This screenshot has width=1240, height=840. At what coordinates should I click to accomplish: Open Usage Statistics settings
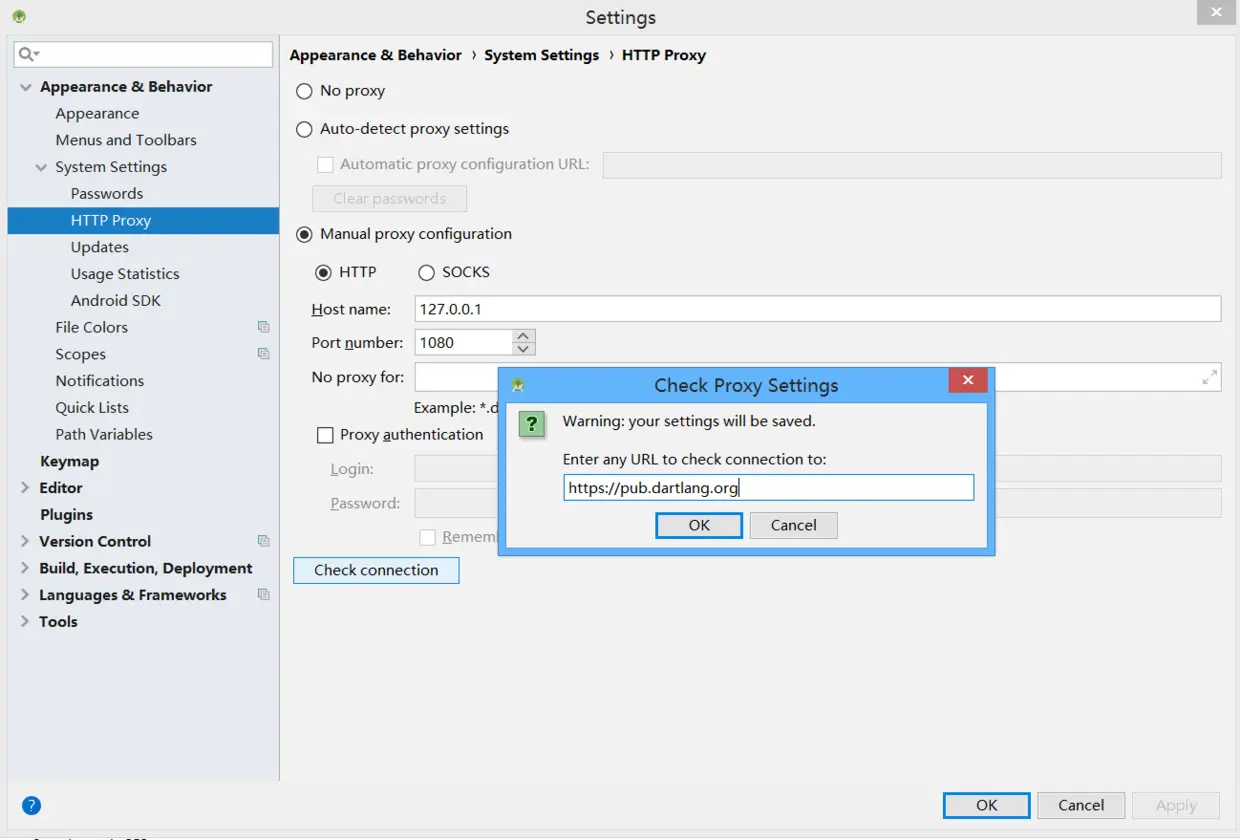pyautogui.click(x=125, y=273)
